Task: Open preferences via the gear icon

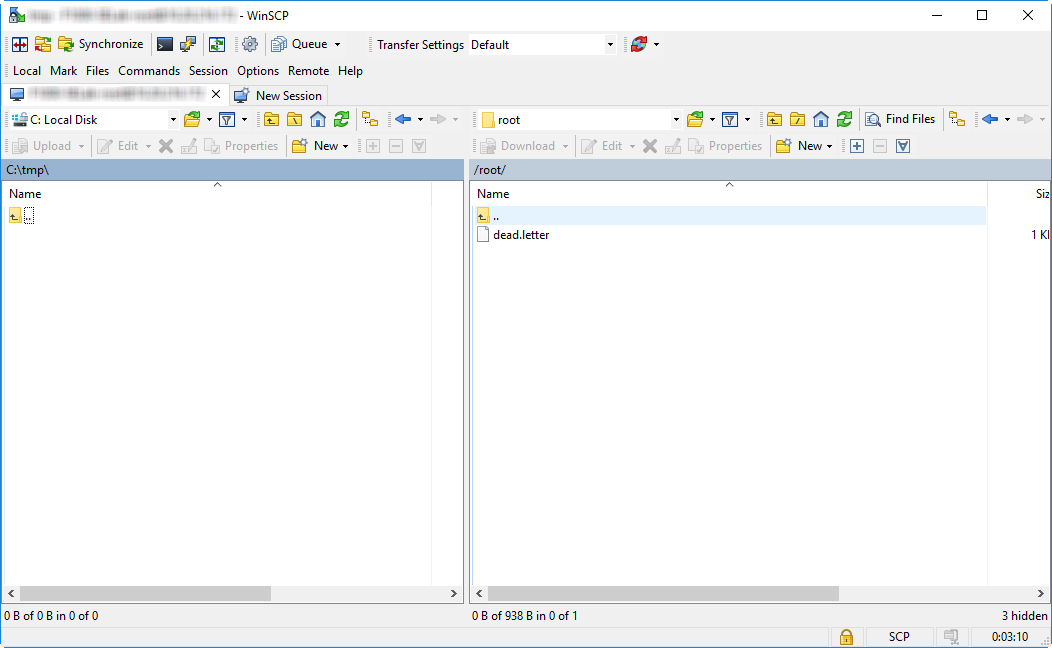Action: point(250,44)
